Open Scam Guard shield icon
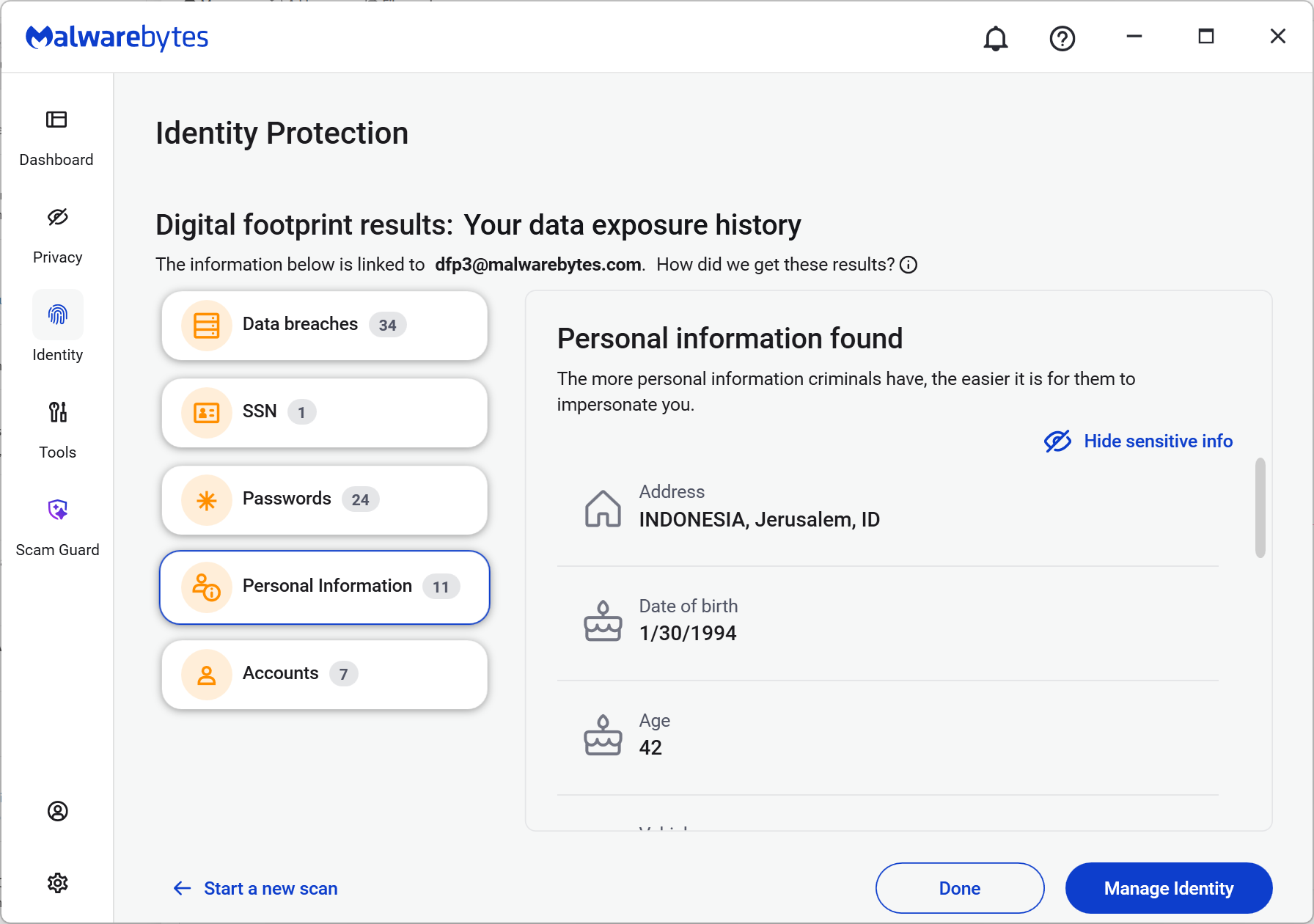 click(57, 510)
